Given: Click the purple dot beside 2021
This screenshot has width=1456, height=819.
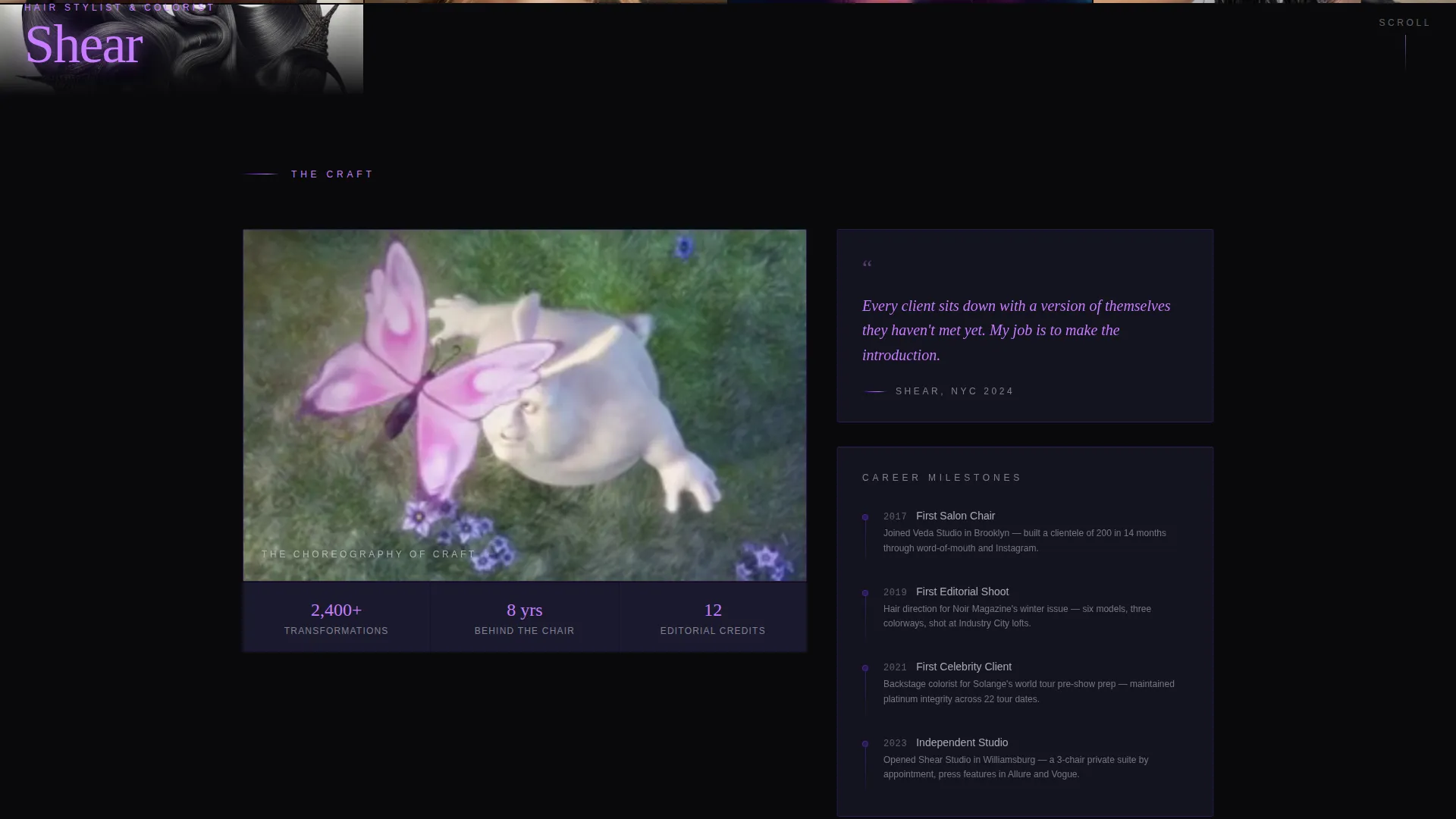Looking at the screenshot, I should (865, 668).
